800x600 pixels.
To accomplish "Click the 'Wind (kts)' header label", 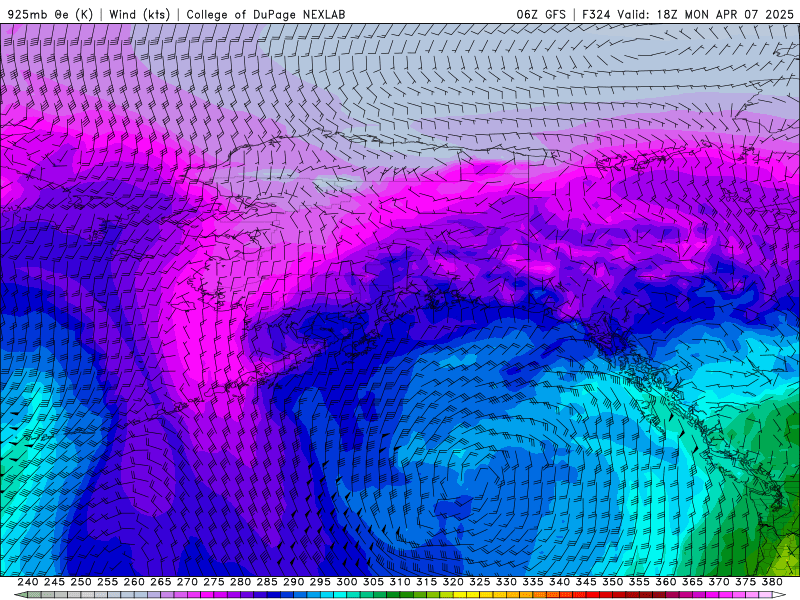I will coord(139,14).
